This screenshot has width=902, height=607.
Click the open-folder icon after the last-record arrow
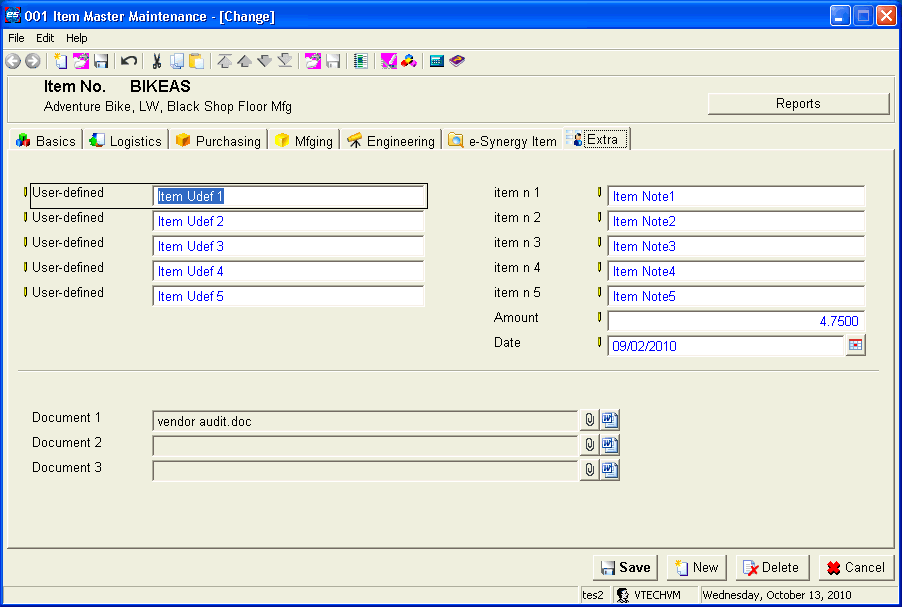tap(313, 60)
